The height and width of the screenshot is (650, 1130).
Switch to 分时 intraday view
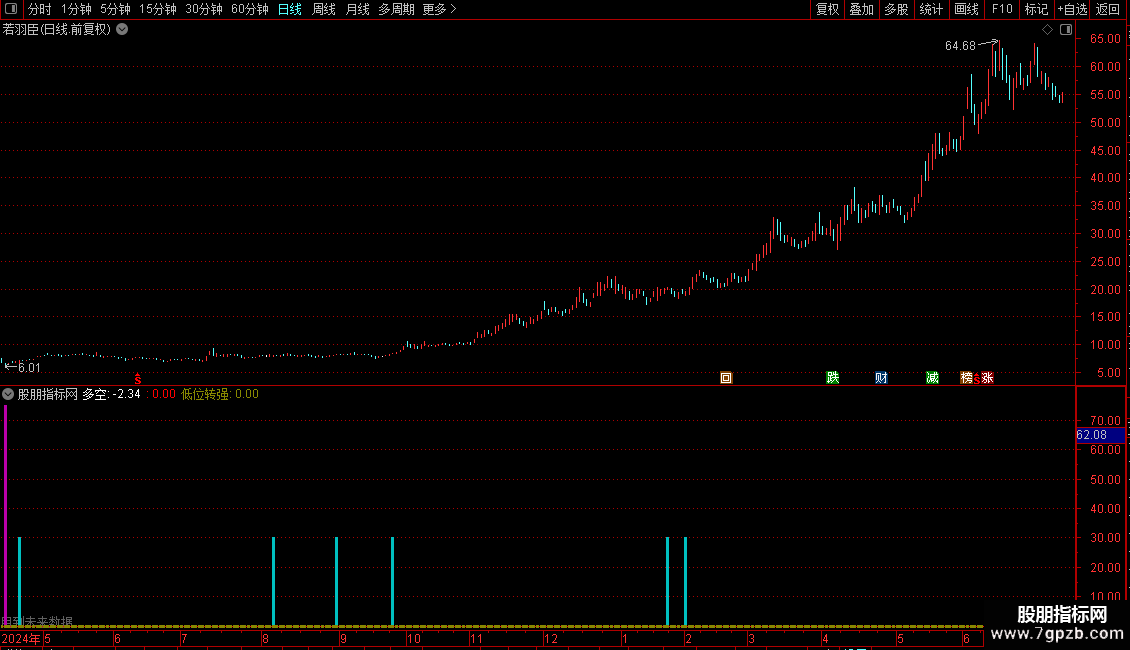point(40,9)
